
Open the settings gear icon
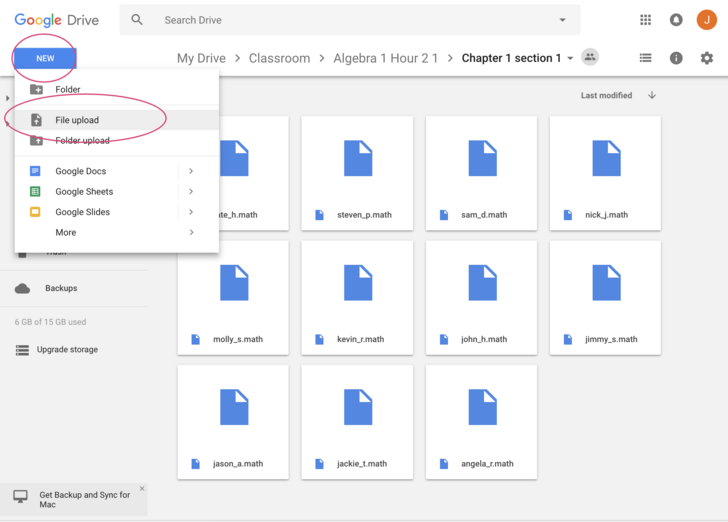[x=707, y=58]
